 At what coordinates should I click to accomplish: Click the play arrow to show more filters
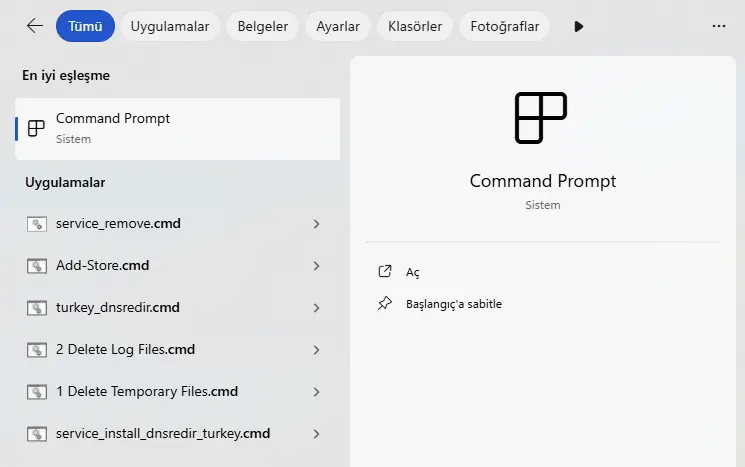578,26
